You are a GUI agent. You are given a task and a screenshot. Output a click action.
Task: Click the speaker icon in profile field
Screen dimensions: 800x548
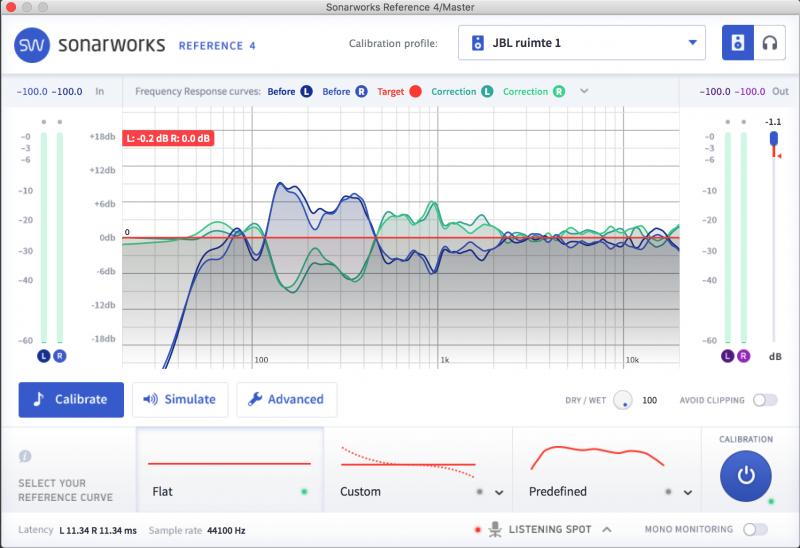pyautogui.click(x=478, y=43)
